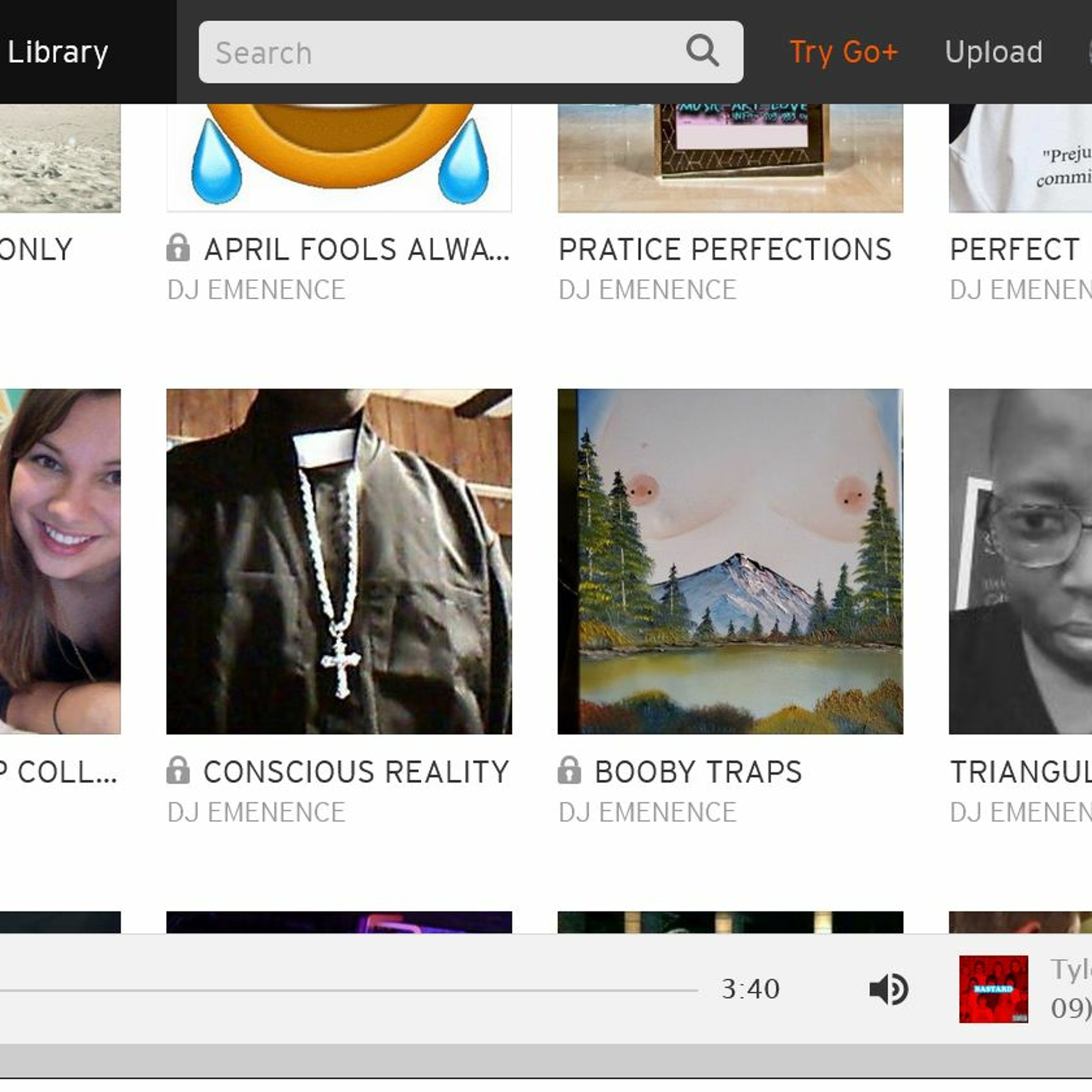Open the Library tab
The height and width of the screenshot is (1092, 1092).
(x=58, y=52)
